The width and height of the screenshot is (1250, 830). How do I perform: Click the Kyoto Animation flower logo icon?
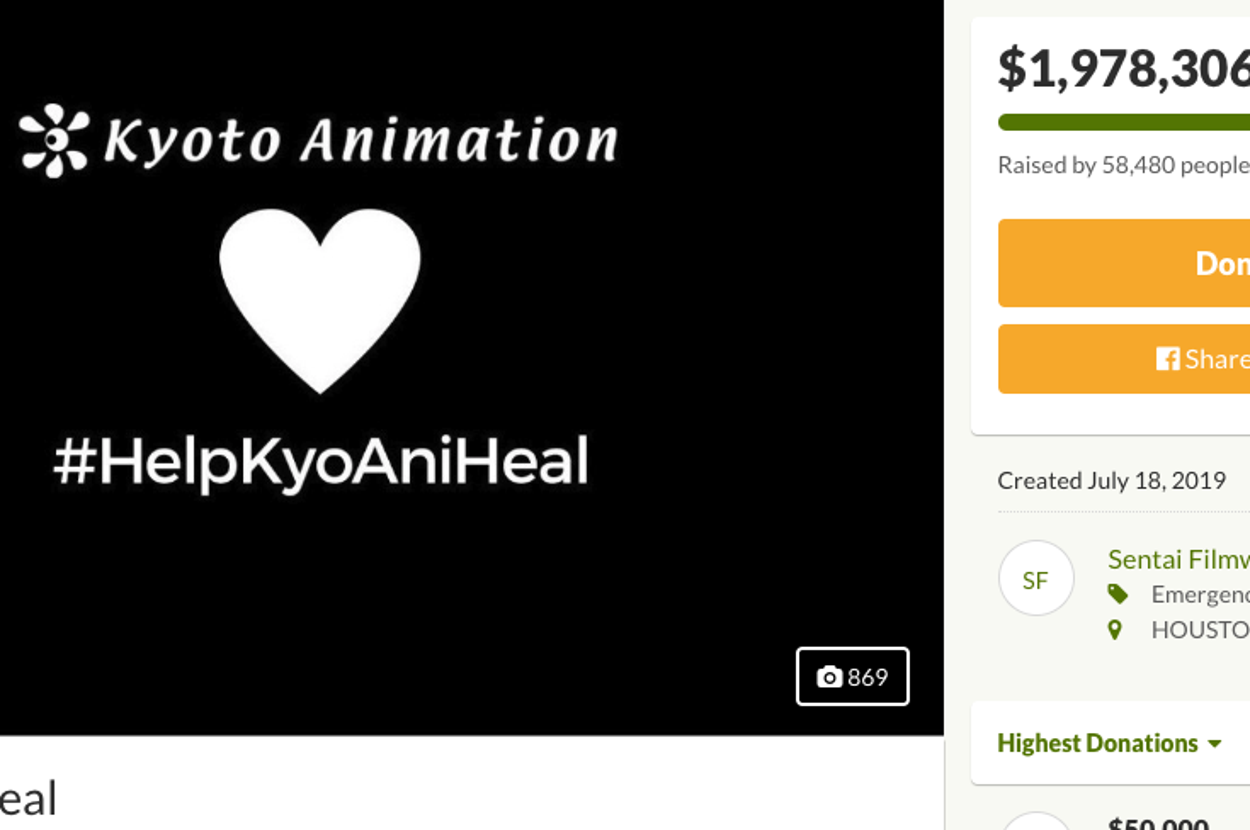pos(54,140)
